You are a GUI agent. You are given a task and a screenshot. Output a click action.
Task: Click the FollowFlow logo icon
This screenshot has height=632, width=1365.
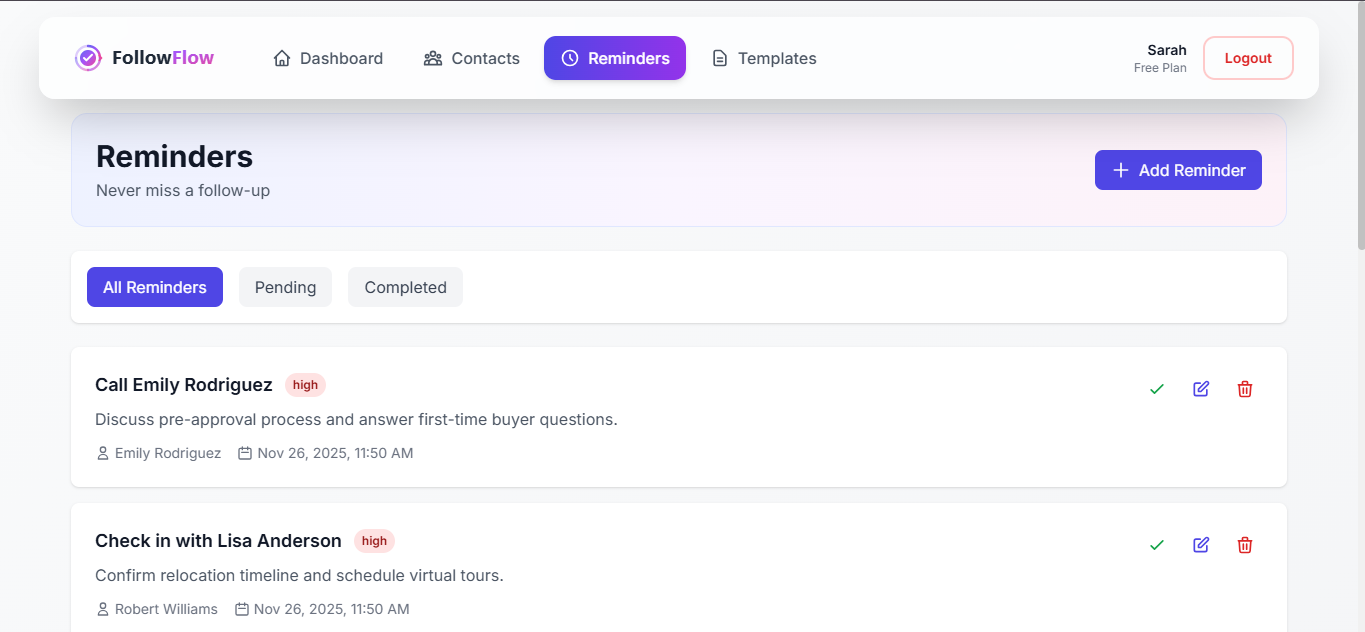pyautogui.click(x=88, y=57)
